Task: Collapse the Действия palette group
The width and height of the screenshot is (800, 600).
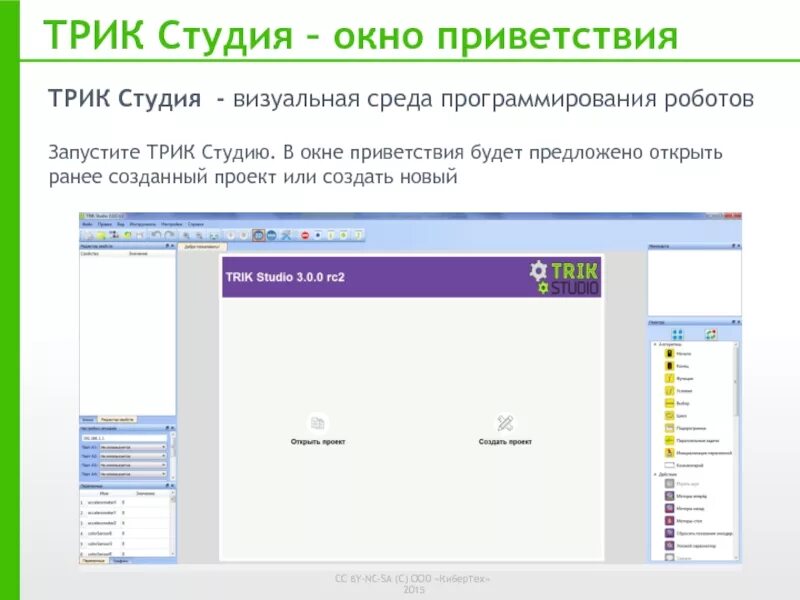Action: (656, 474)
